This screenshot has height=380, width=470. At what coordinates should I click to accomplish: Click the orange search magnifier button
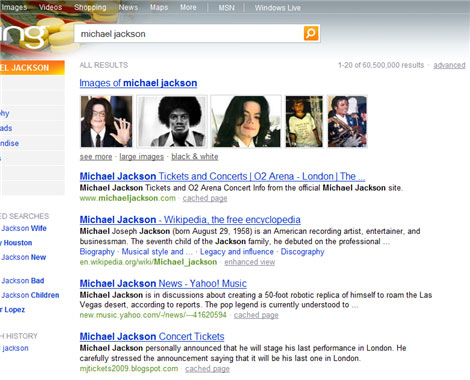click(x=311, y=33)
